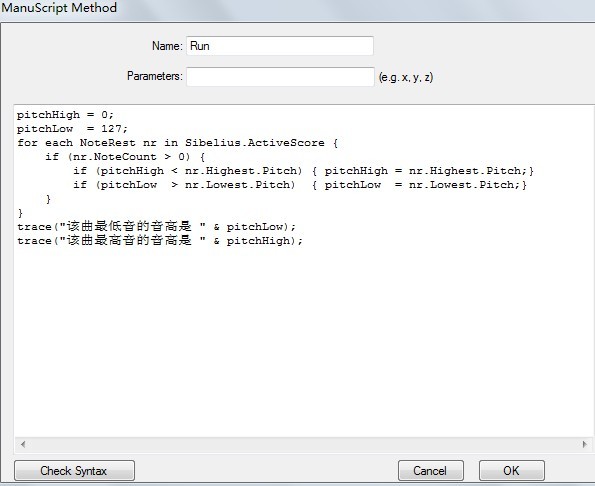Click the horizontal scrollbar right arrow
Viewport: 595px width, 486px height.
click(x=584, y=444)
